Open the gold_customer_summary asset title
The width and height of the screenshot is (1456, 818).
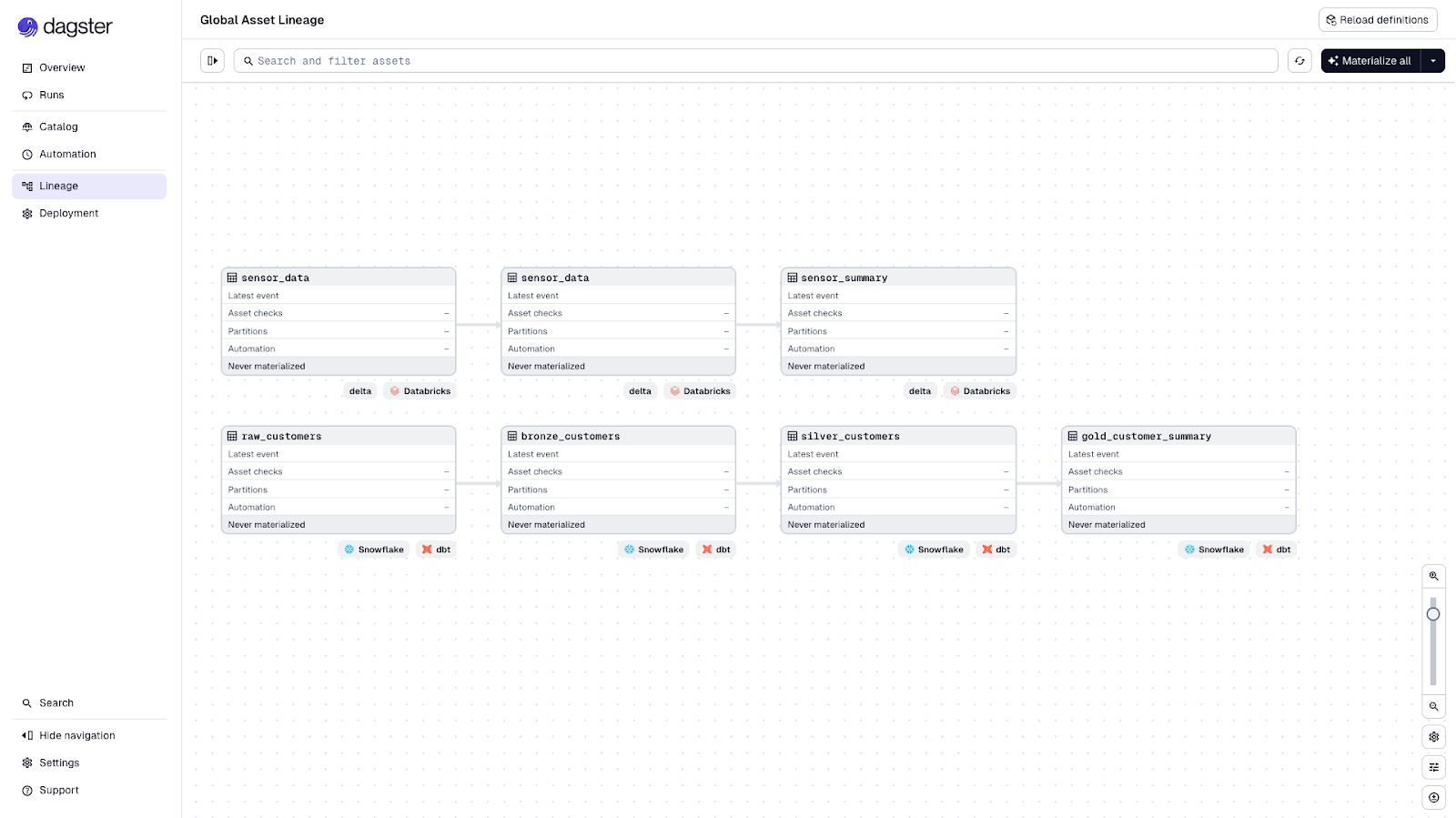tap(1146, 437)
